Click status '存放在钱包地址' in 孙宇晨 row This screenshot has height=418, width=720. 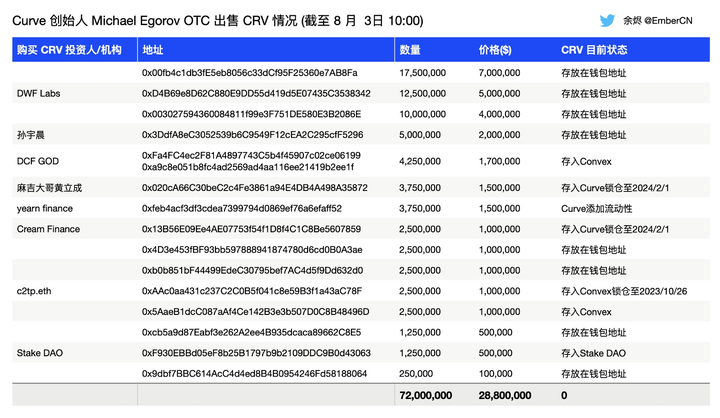point(594,135)
